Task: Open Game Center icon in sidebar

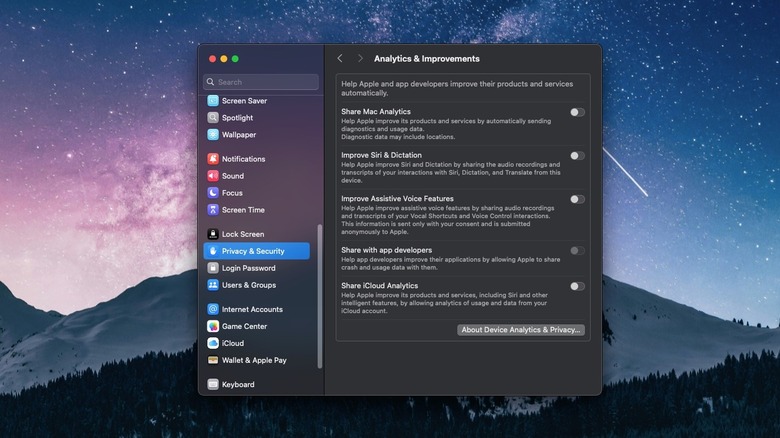Action: point(213,326)
